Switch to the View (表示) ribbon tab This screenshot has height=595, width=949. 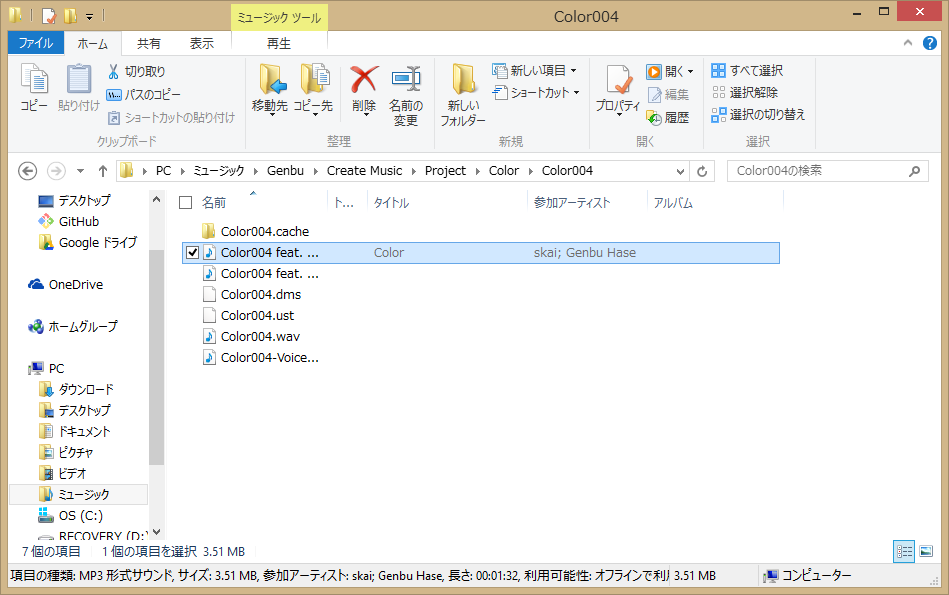[x=202, y=43]
